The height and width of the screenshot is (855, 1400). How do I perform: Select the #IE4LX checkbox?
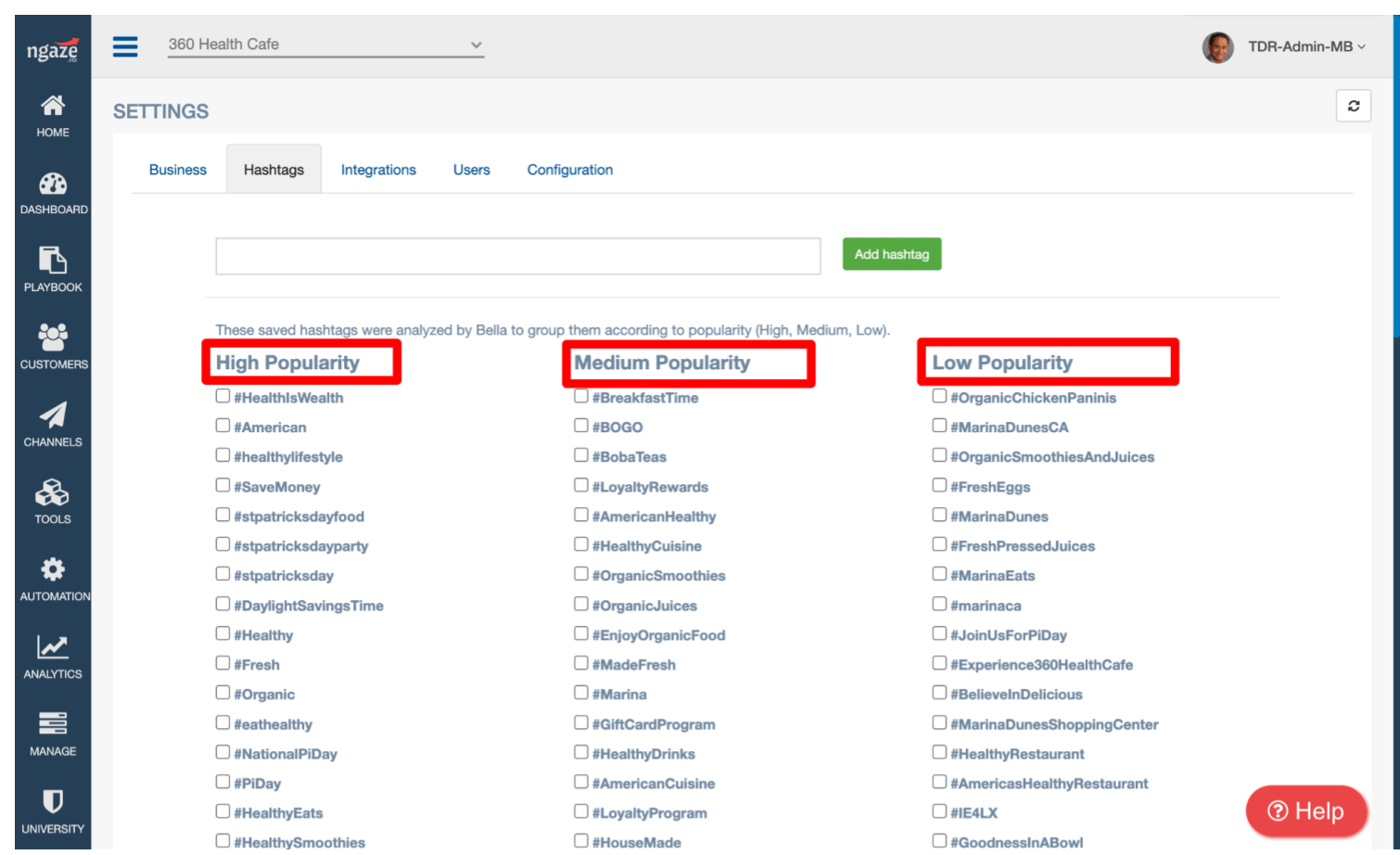939,811
